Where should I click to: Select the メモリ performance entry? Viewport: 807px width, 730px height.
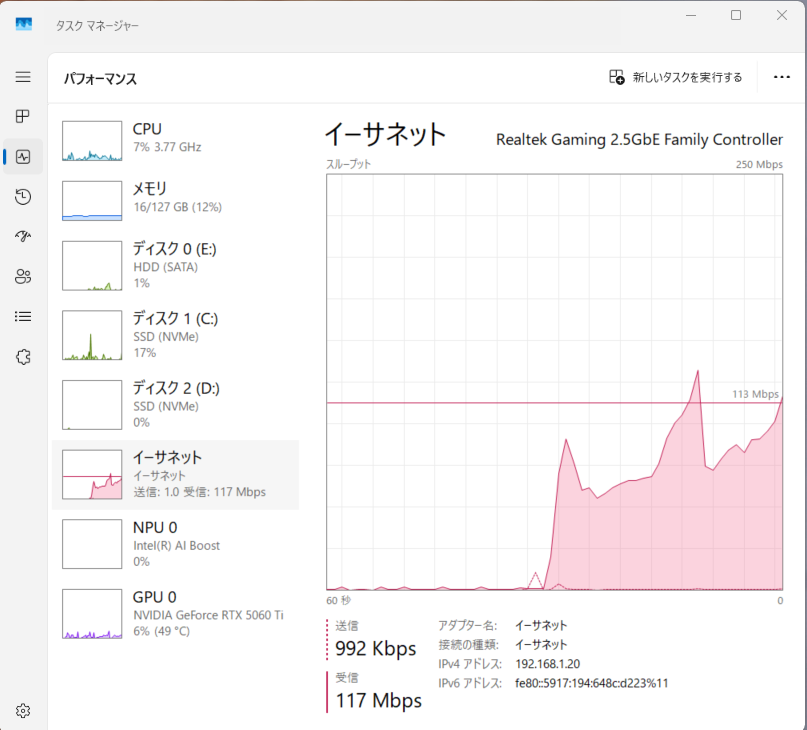pos(175,200)
